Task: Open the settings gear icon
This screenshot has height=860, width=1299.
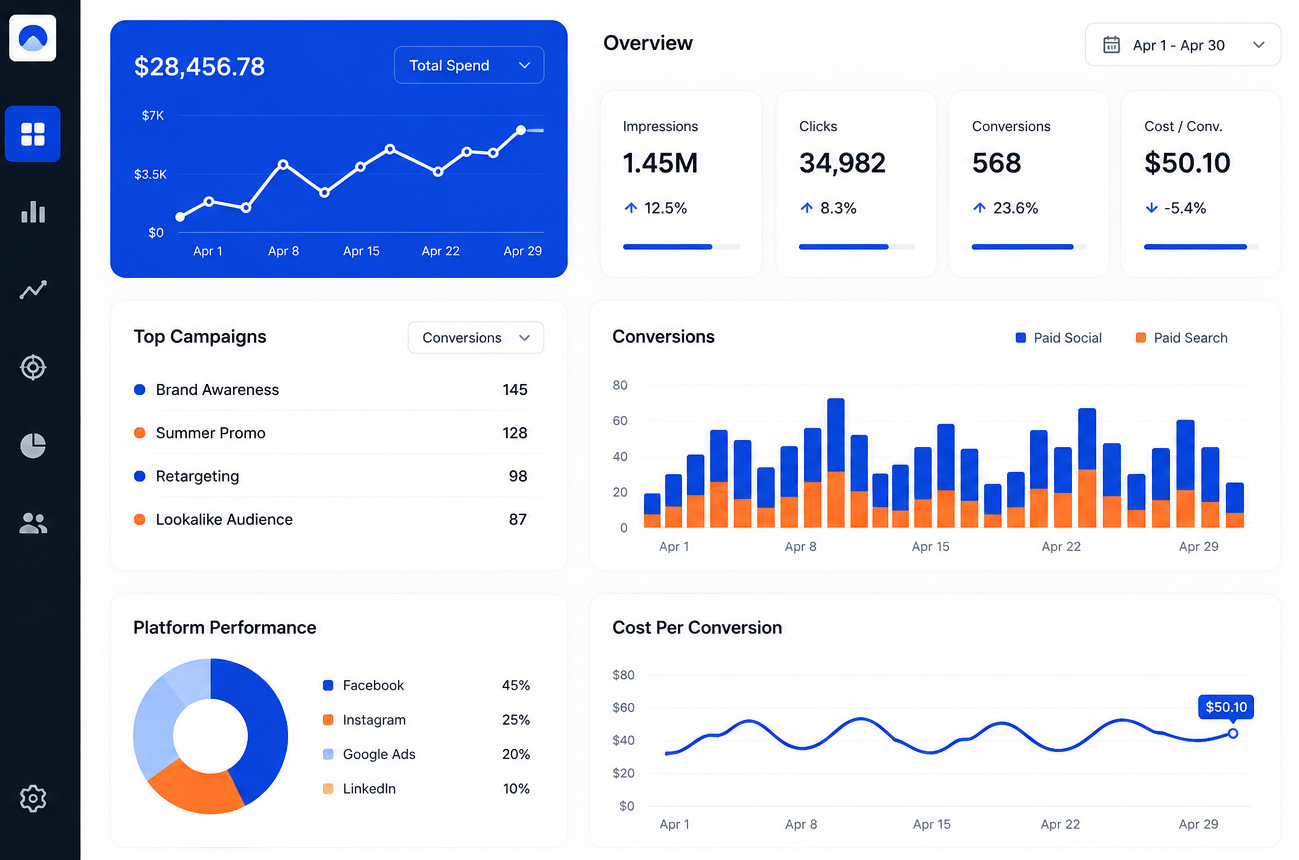Action: click(33, 798)
